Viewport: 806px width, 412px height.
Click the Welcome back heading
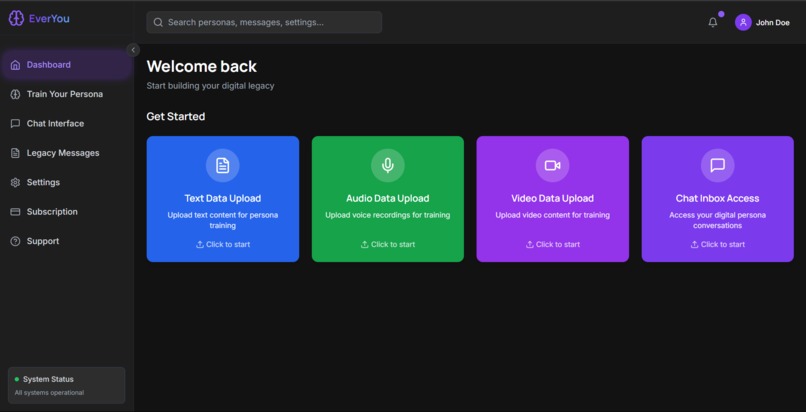pos(202,66)
